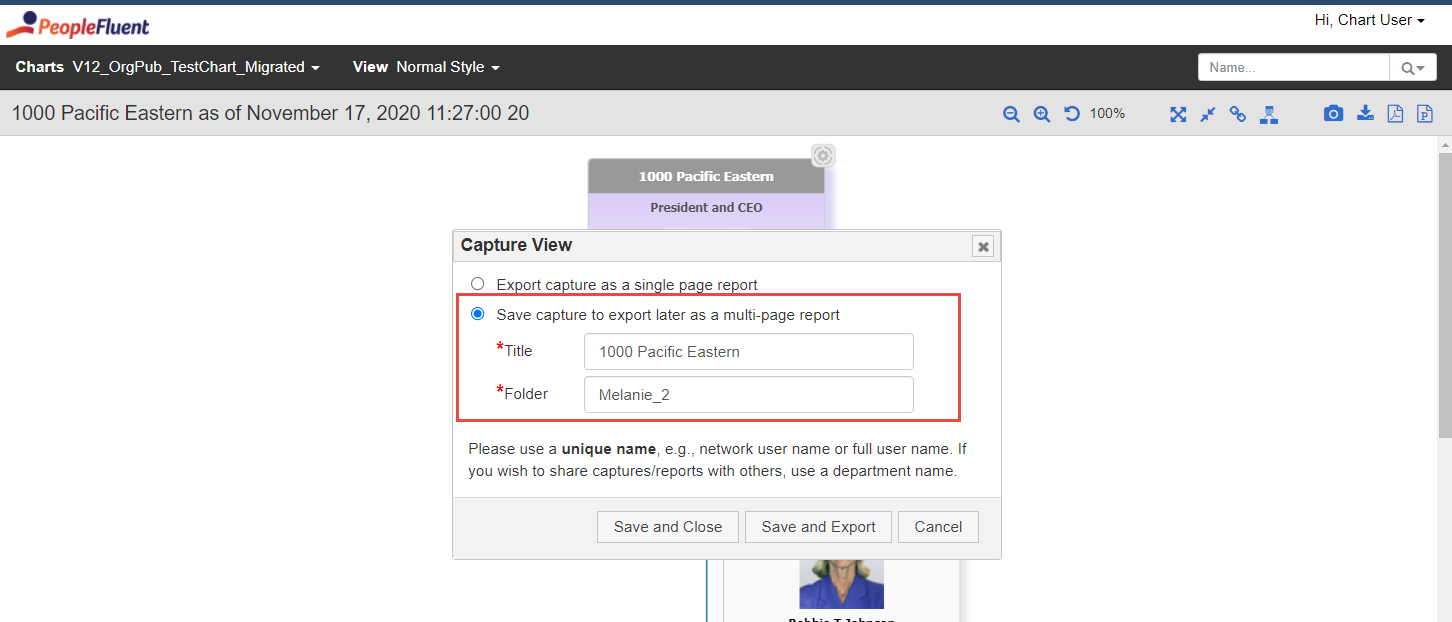1452x622 pixels.
Task: Click the reset zoom rotation icon
Action: click(1071, 113)
